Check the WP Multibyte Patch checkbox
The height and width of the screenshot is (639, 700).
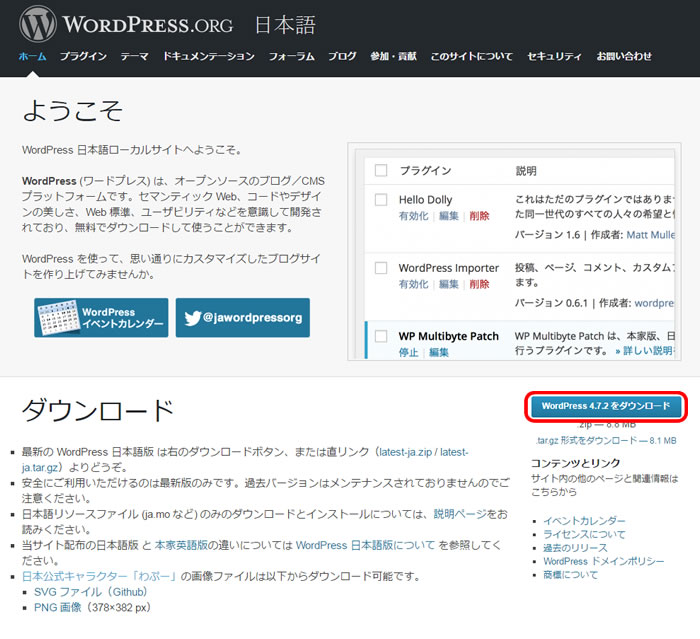(381, 336)
